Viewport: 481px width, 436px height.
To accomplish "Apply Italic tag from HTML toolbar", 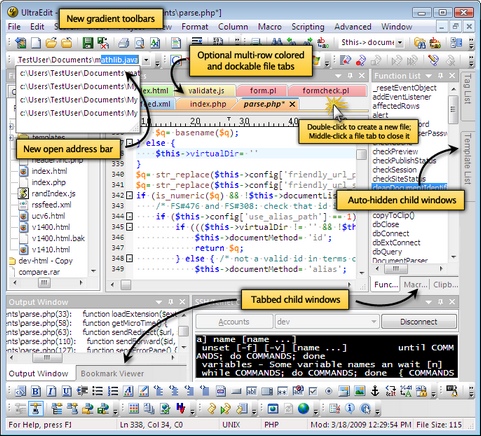I will click(51, 391).
